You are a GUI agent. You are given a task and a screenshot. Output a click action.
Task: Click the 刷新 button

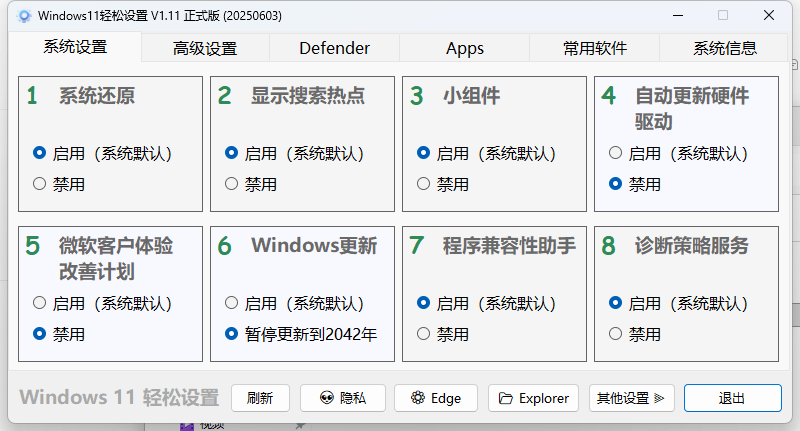coord(260,398)
